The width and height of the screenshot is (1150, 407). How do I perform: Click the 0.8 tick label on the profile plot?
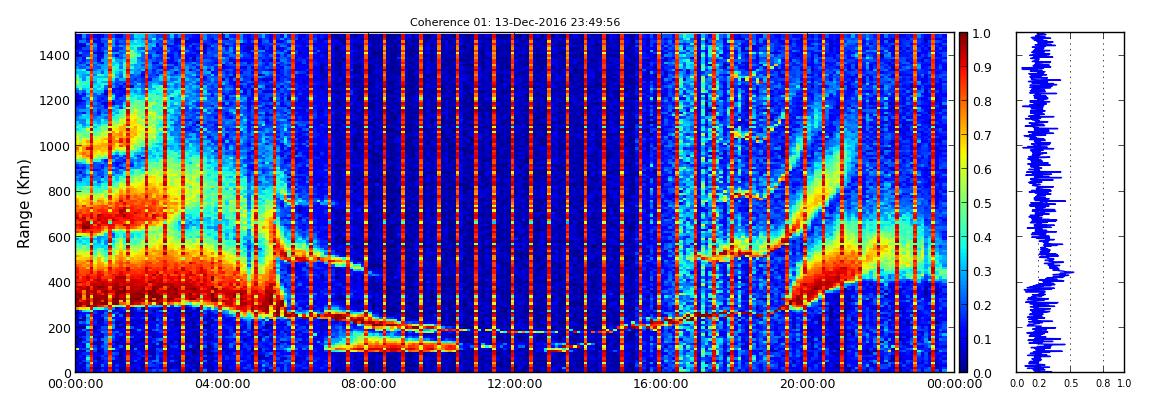click(1103, 384)
